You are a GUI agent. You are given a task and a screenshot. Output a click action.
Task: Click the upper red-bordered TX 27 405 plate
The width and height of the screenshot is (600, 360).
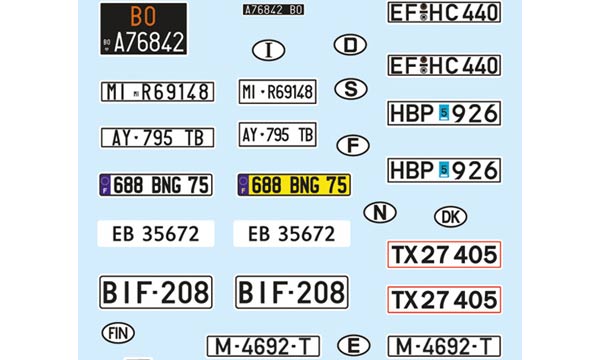(x=444, y=254)
